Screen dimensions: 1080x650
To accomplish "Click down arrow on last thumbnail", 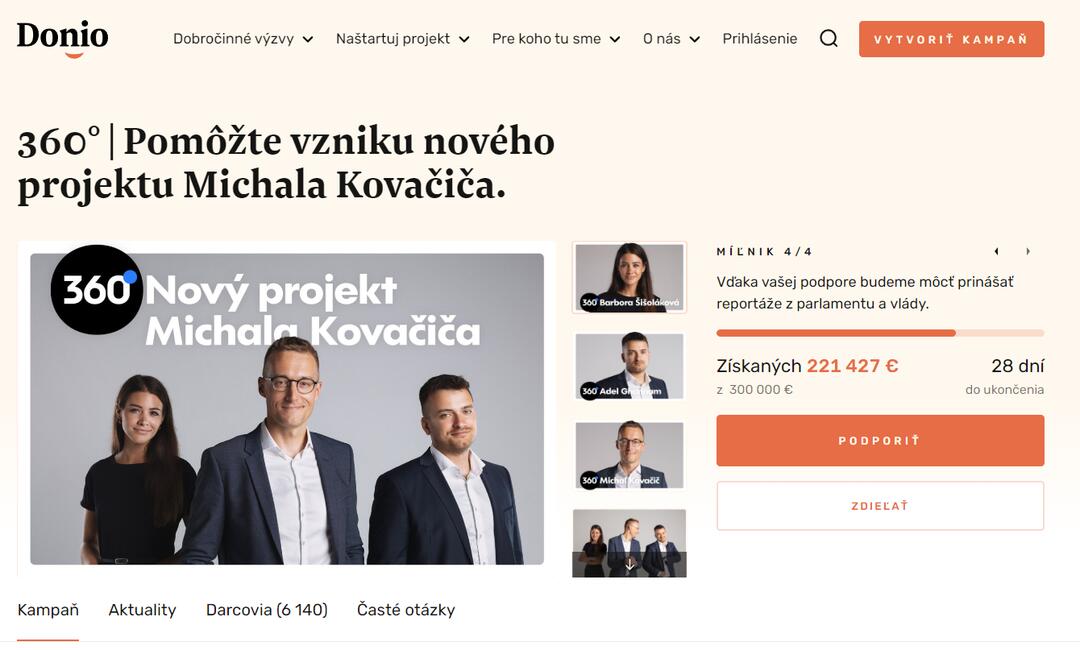I will (630, 565).
